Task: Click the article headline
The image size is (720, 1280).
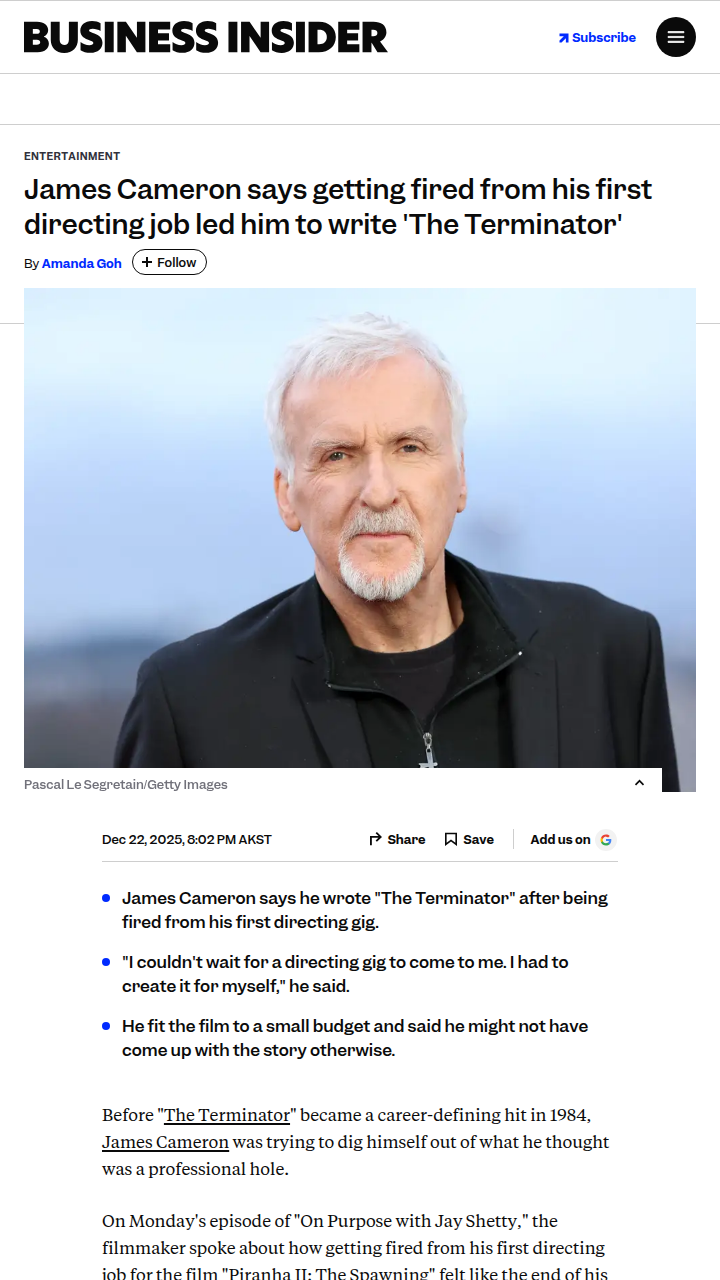Action: [x=338, y=206]
